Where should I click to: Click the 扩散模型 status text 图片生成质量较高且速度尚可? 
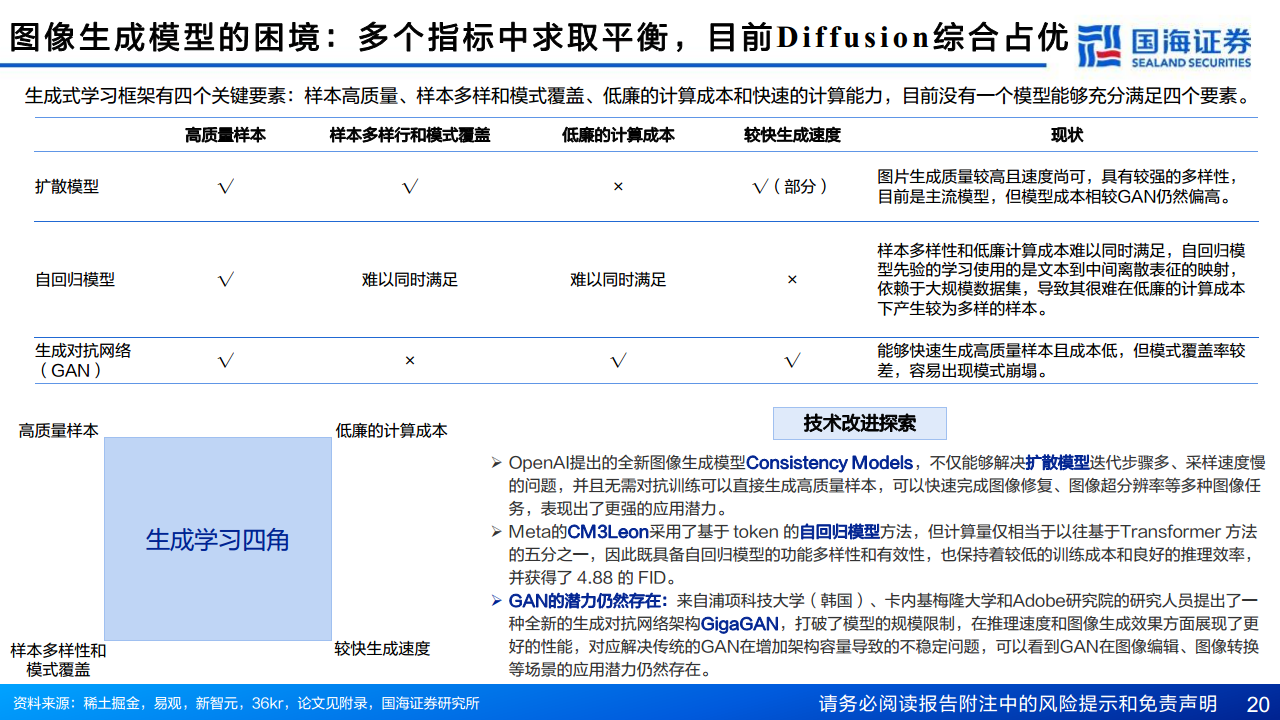1058,187
